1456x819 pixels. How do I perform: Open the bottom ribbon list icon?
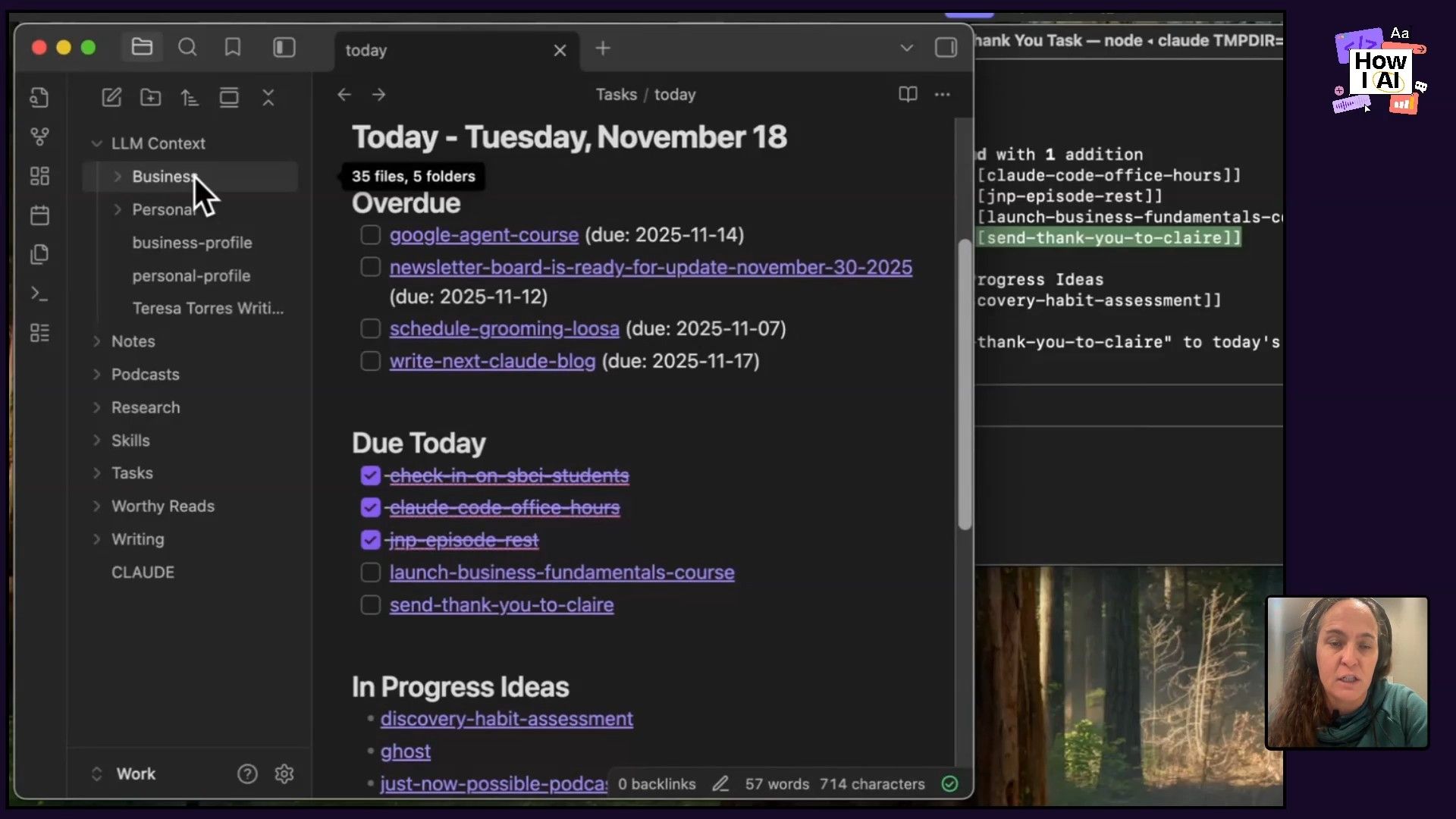pos(39,333)
